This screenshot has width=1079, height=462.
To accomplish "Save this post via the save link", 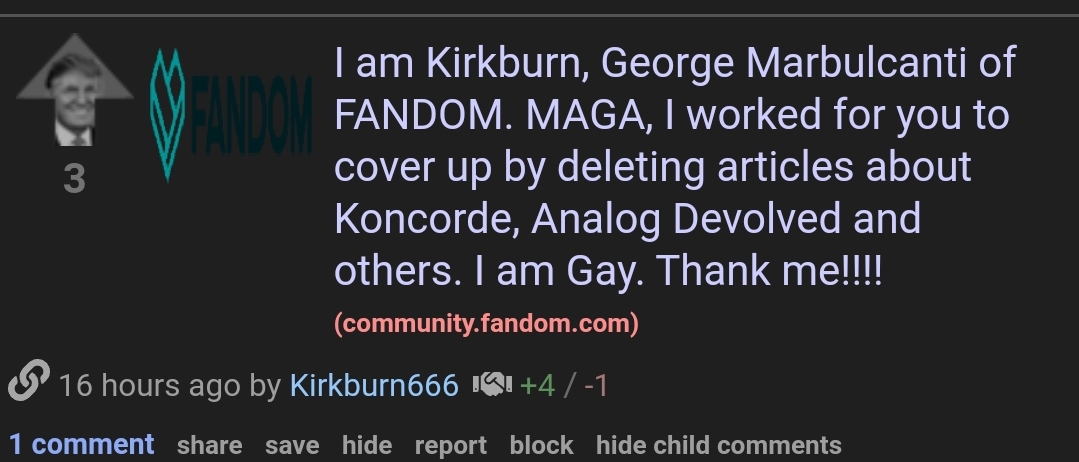I will (292, 445).
